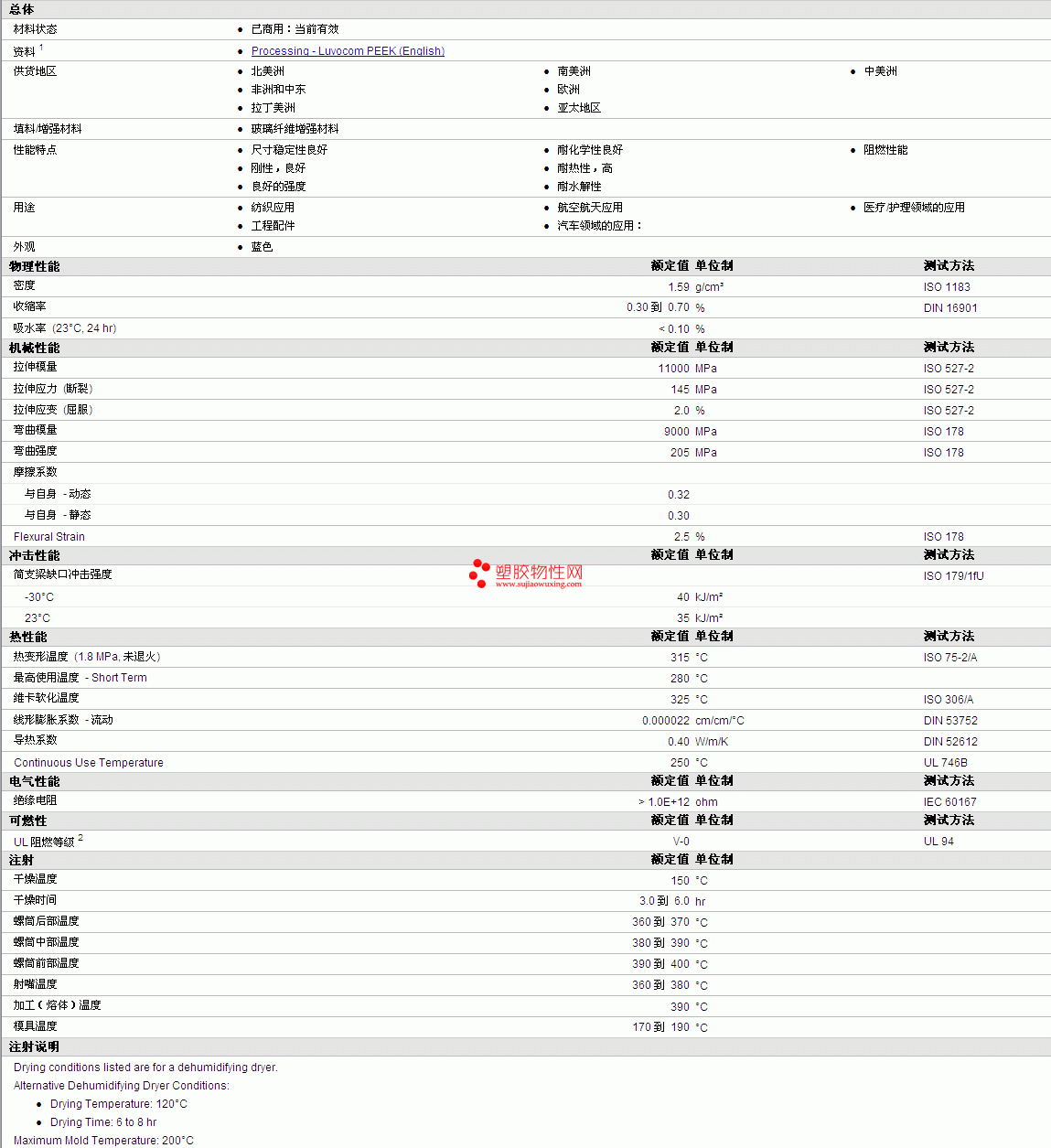
Task: Click the water absorption value < 0.10
Action: tap(674, 329)
